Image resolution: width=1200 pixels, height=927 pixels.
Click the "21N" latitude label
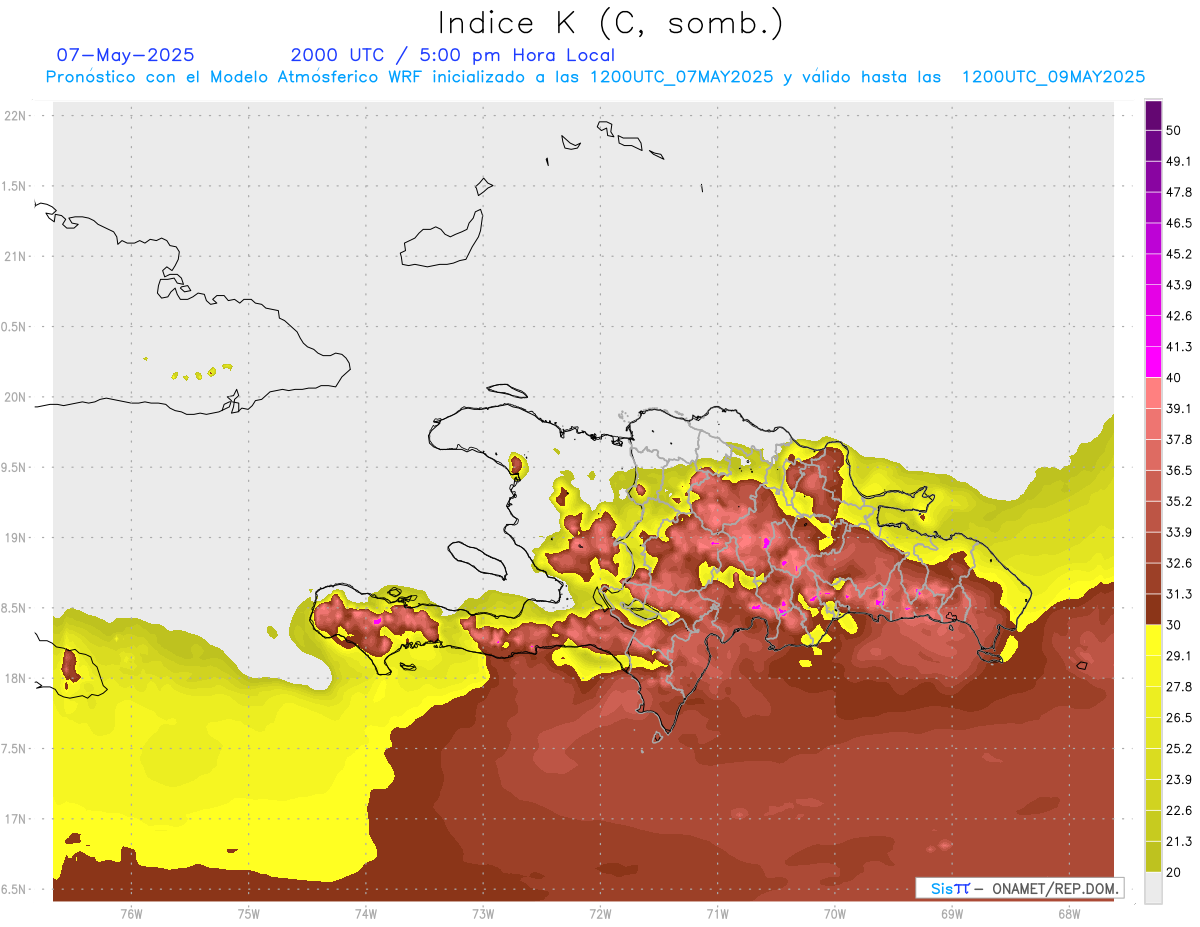[15, 257]
